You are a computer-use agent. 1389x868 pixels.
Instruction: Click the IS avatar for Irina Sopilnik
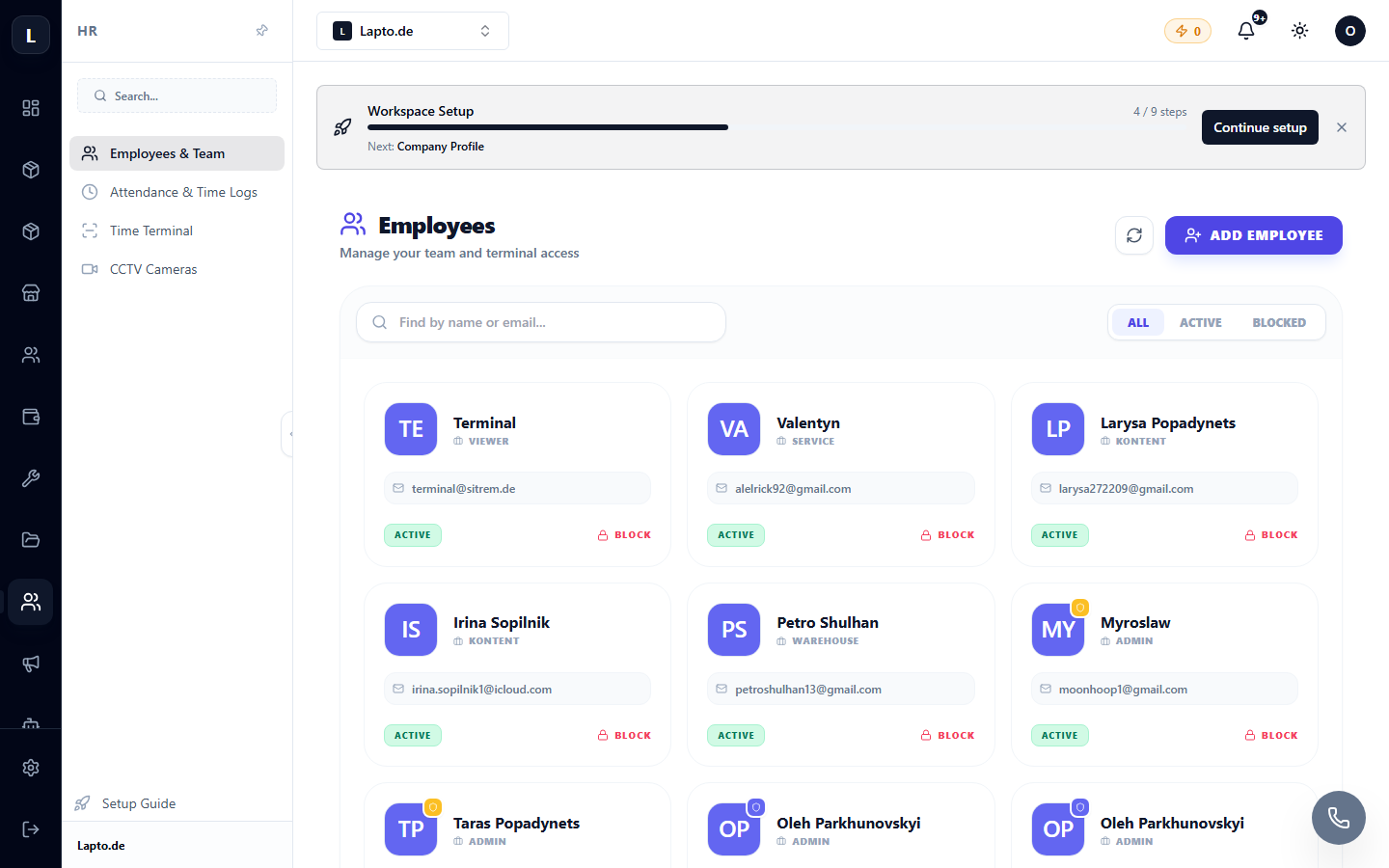[x=411, y=630]
